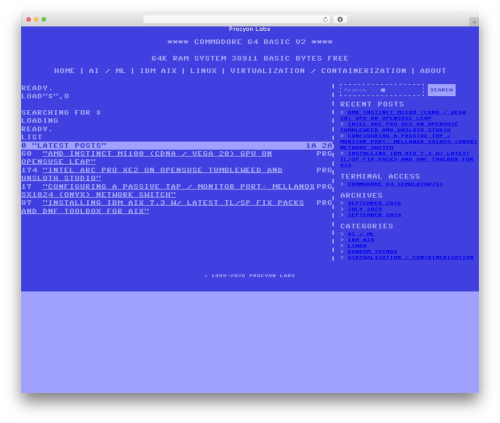This screenshot has height=423, width=500.
Task: Open Recent Posts link for Installing IBM AIX 7.3
Action: (x=407, y=159)
